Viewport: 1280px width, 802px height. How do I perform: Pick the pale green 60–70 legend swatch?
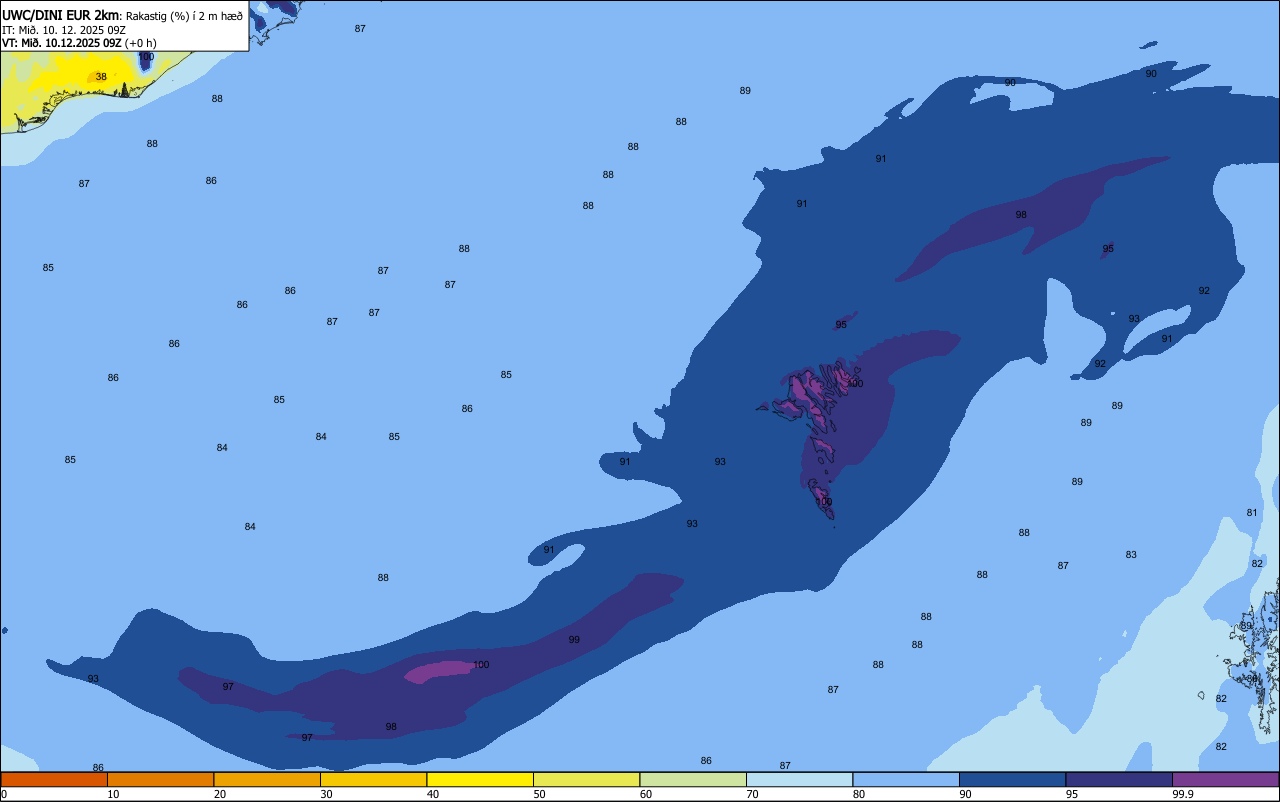pos(693,779)
